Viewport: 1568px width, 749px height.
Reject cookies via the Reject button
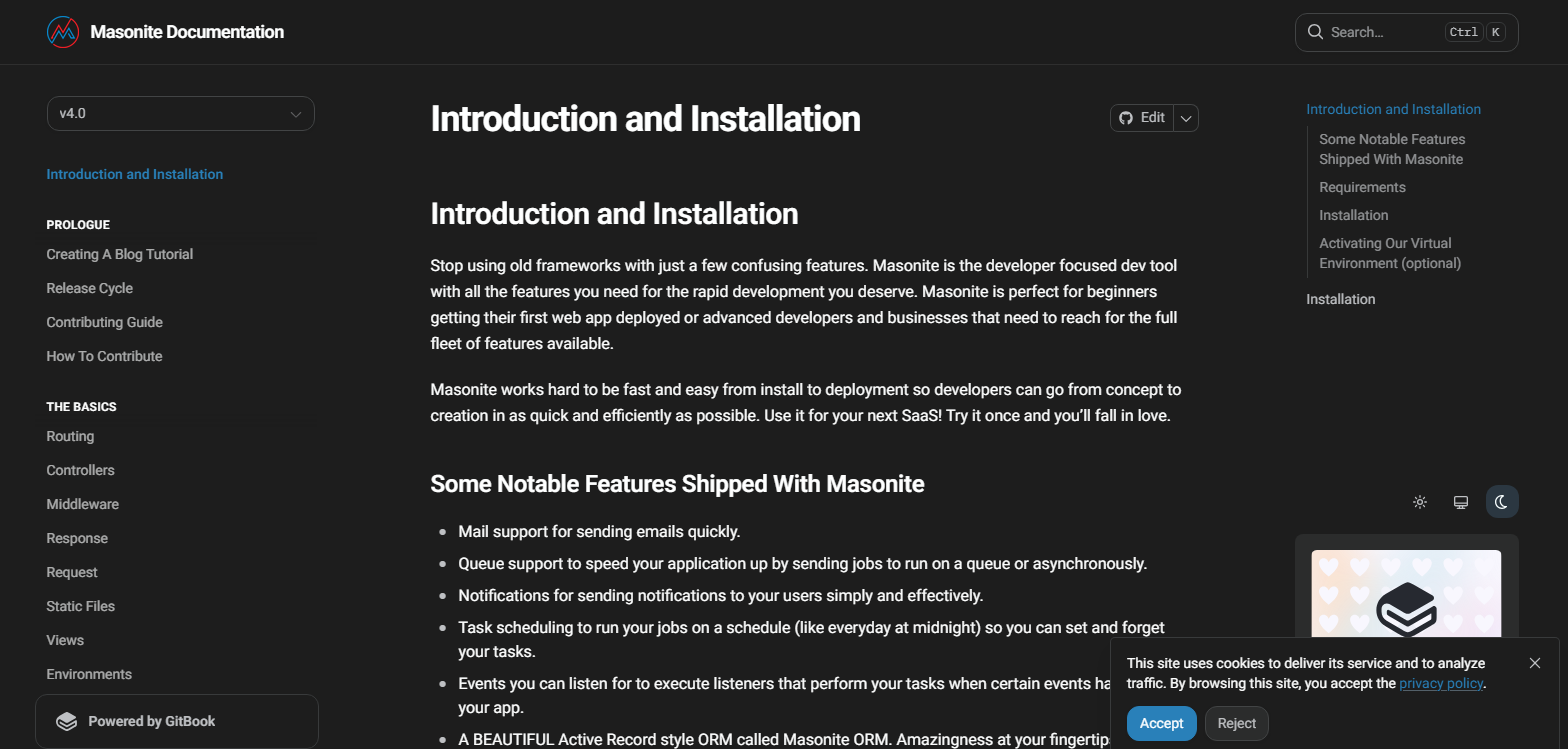click(1236, 723)
